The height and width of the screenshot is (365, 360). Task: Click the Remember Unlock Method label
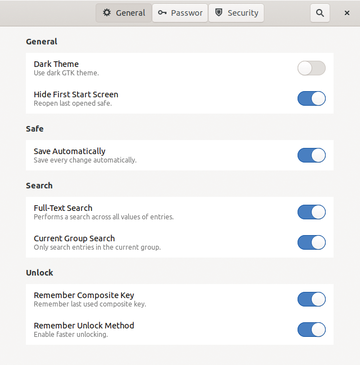click(84, 326)
